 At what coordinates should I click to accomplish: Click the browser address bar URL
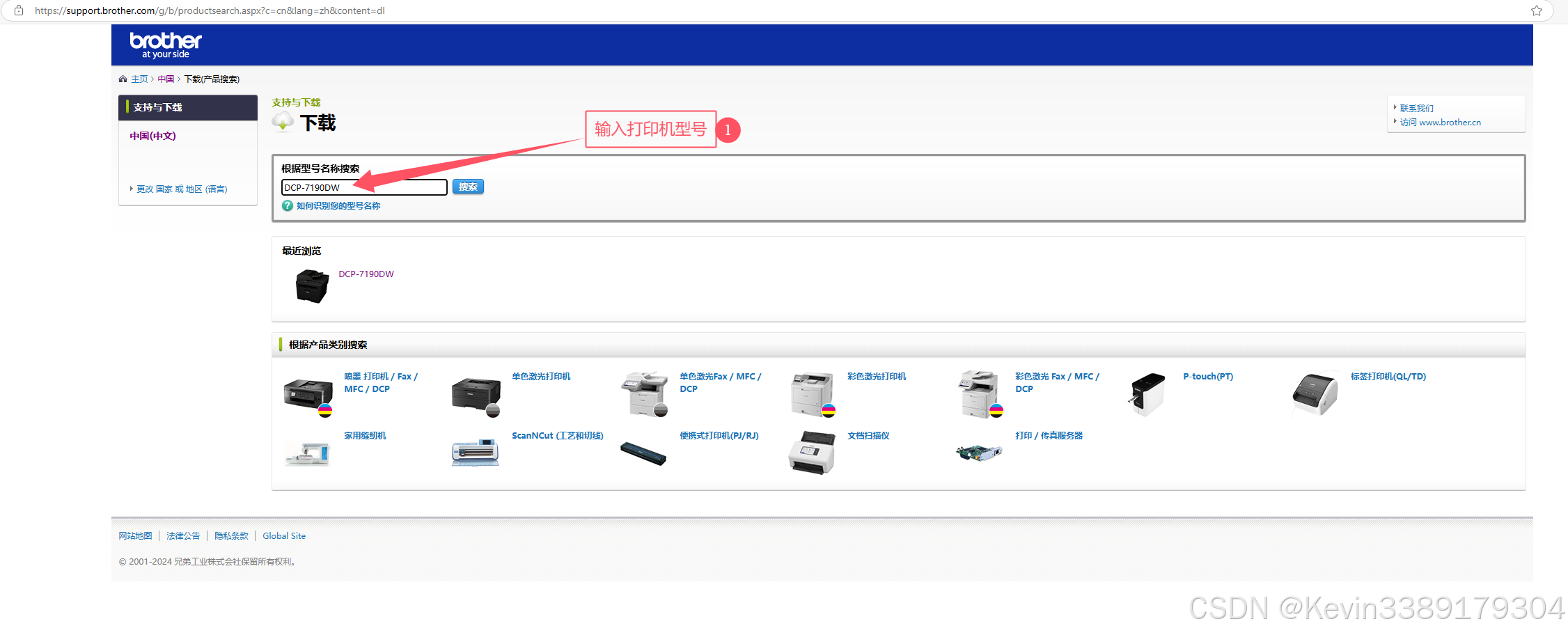[210, 10]
